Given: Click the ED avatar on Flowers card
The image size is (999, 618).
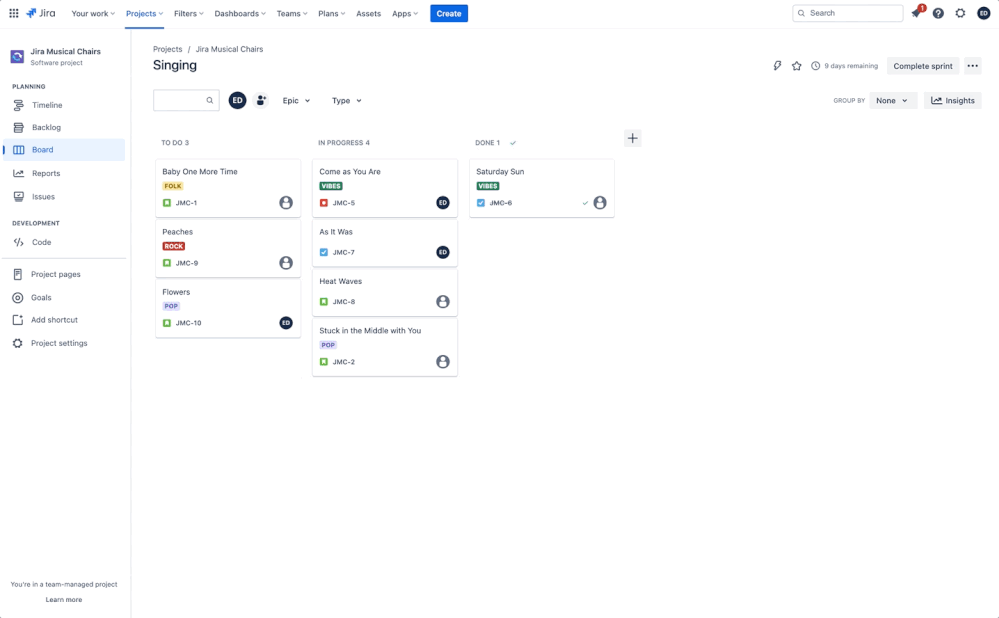Looking at the screenshot, I should point(286,323).
